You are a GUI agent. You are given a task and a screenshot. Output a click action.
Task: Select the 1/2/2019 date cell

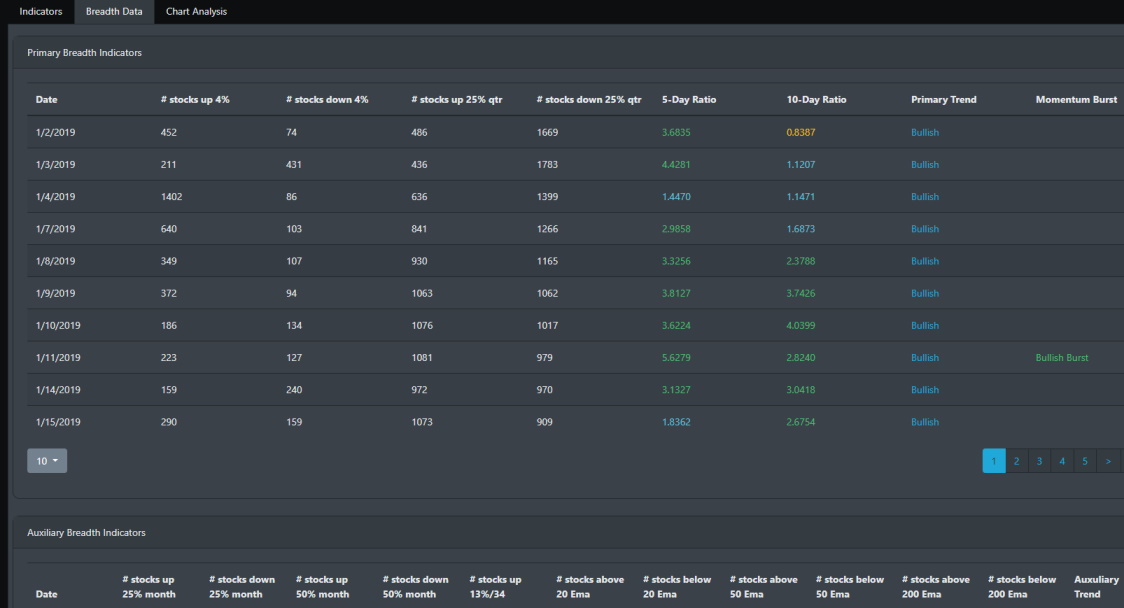pos(55,133)
